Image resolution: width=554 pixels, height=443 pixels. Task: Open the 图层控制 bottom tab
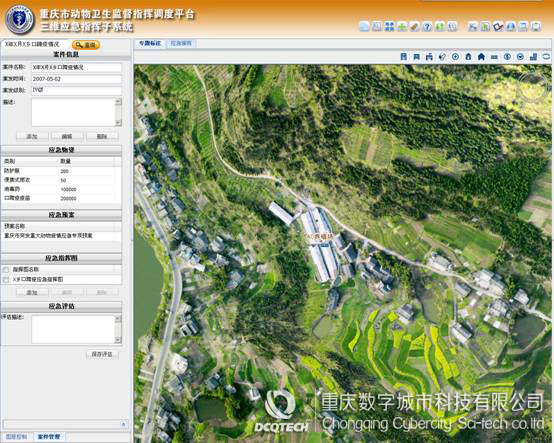click(16, 437)
